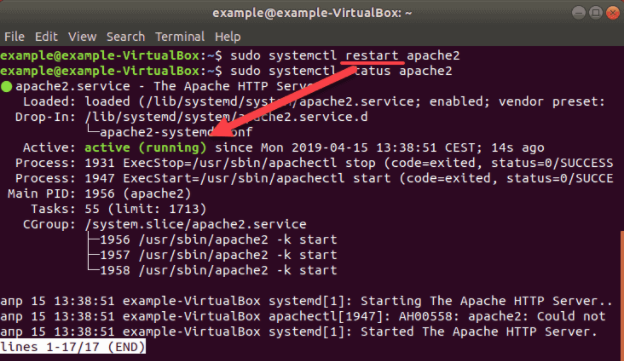Open the Edit menu

pyautogui.click(x=46, y=37)
